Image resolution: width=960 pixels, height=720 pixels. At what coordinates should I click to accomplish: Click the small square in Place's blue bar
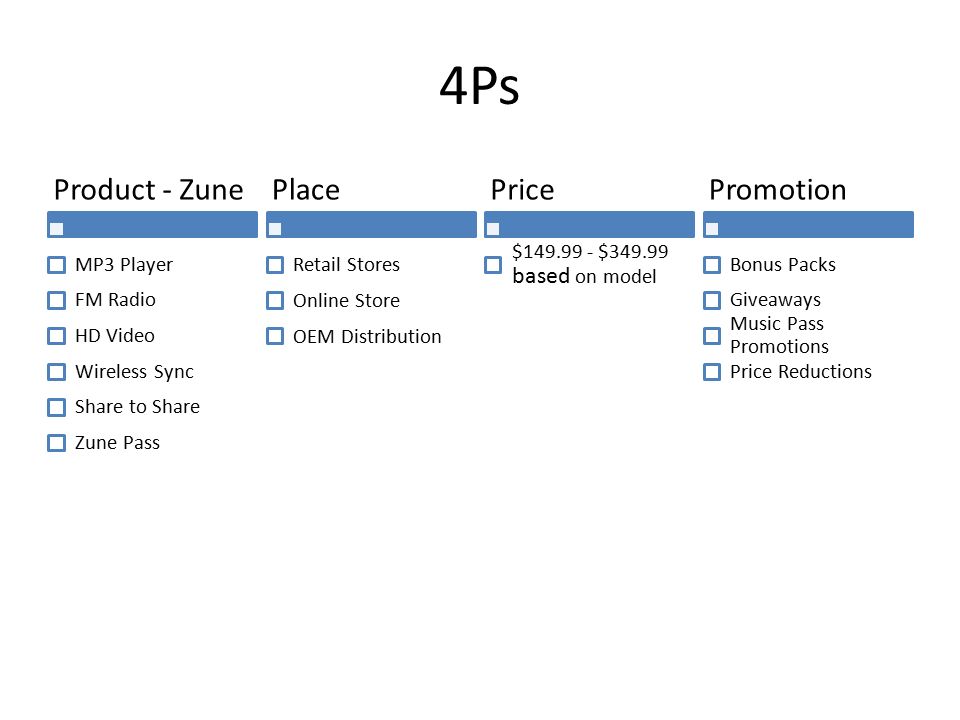275,229
